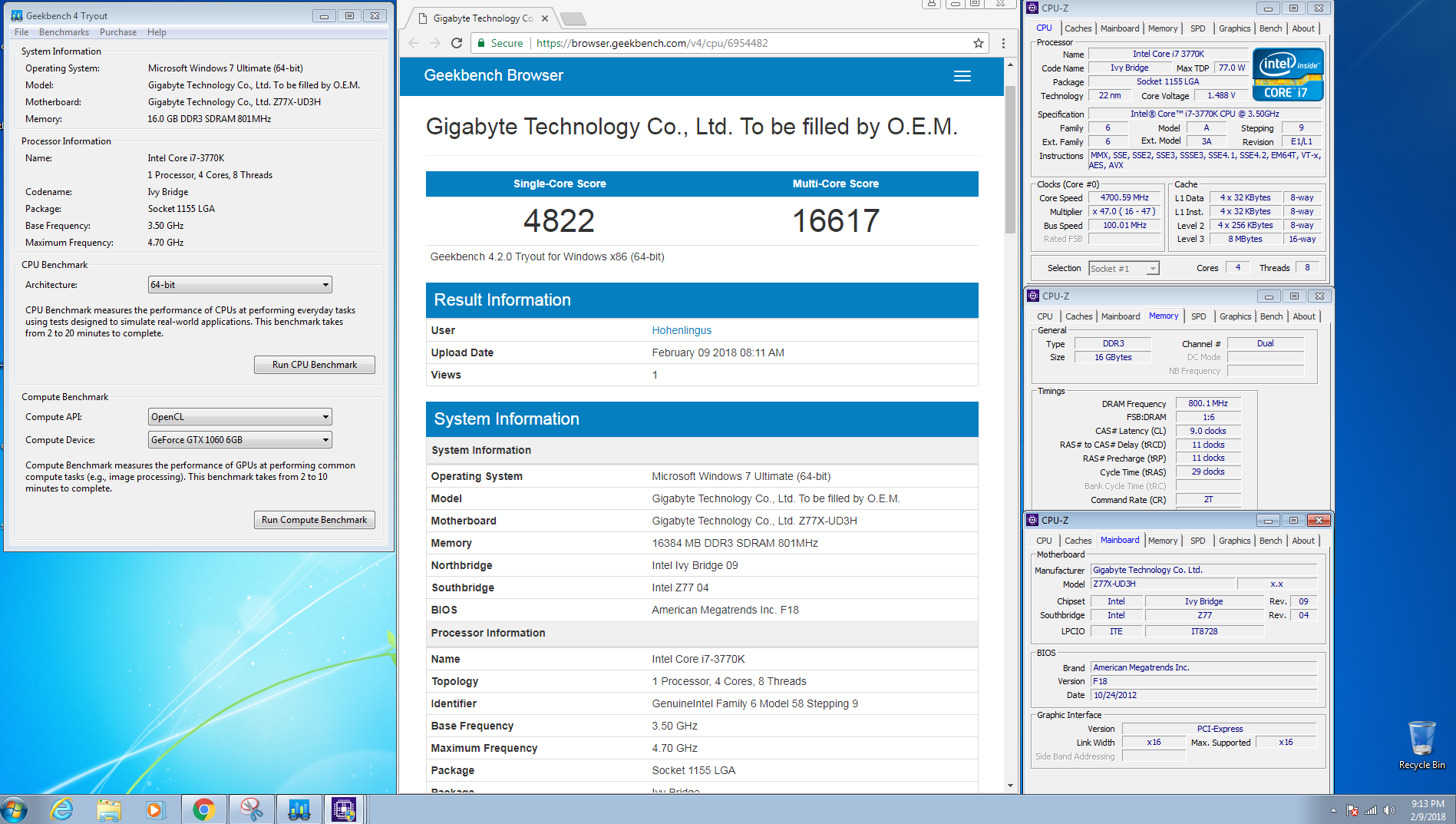Open the volume speaker tray icon
Image resolution: width=1456 pixels, height=824 pixels.
1389,810
